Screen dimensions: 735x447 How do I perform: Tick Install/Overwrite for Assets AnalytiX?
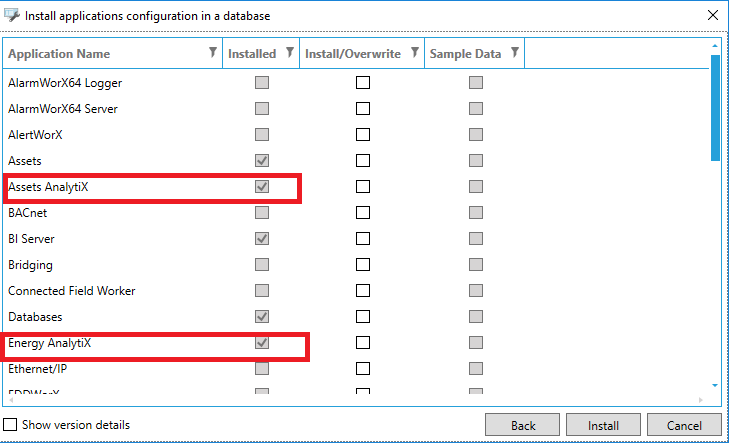(x=363, y=186)
